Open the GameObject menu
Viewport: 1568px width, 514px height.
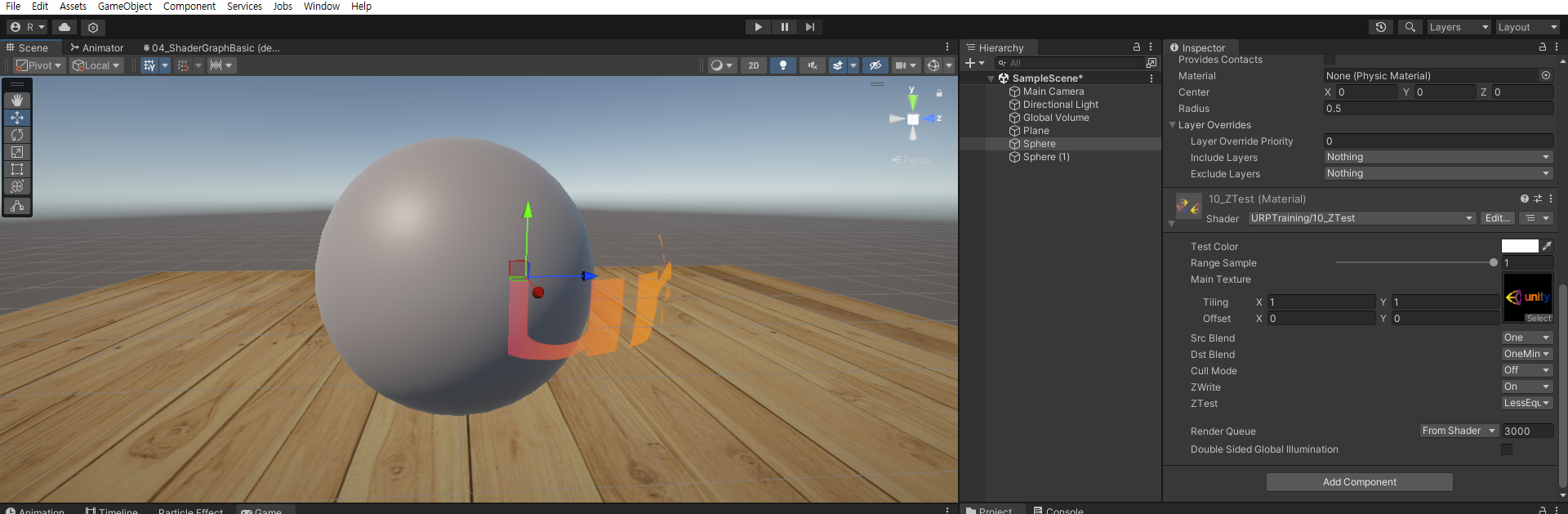pos(125,7)
